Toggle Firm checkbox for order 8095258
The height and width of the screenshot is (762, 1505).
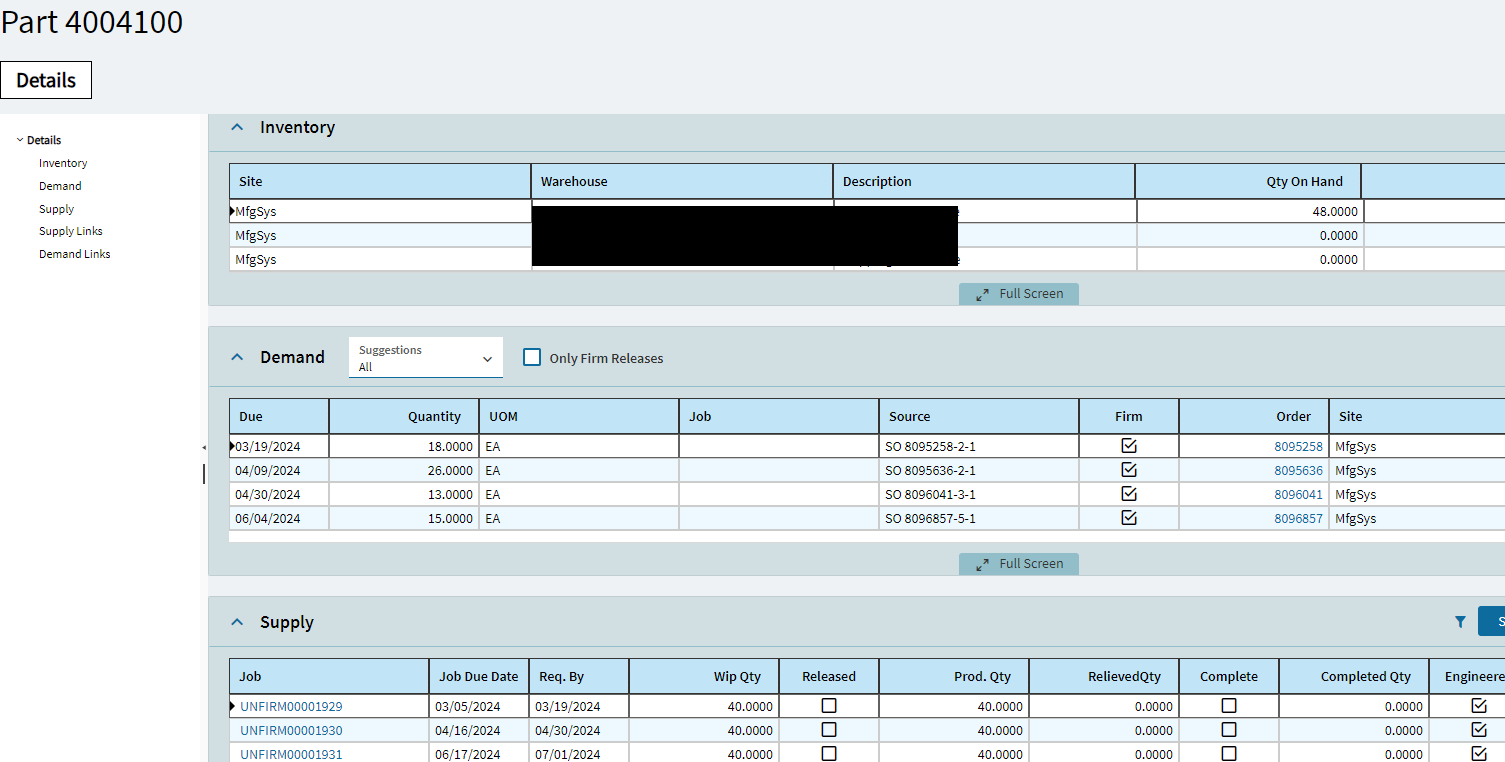pyautogui.click(x=1129, y=446)
